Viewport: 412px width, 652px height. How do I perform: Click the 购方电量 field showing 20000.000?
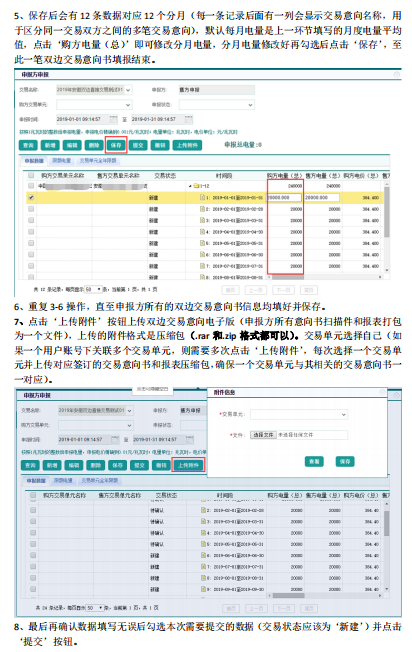tap(285, 198)
